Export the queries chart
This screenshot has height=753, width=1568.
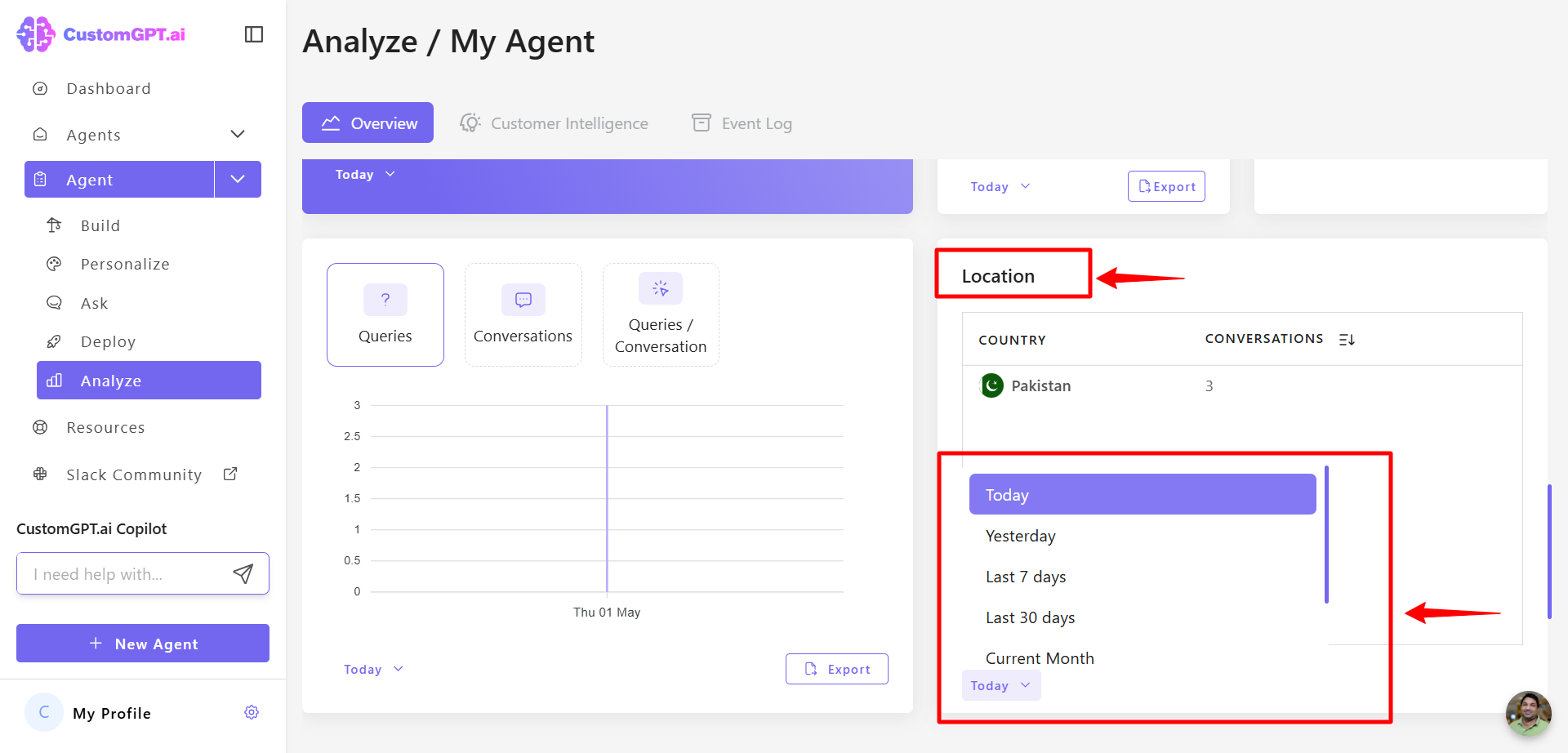(837, 669)
